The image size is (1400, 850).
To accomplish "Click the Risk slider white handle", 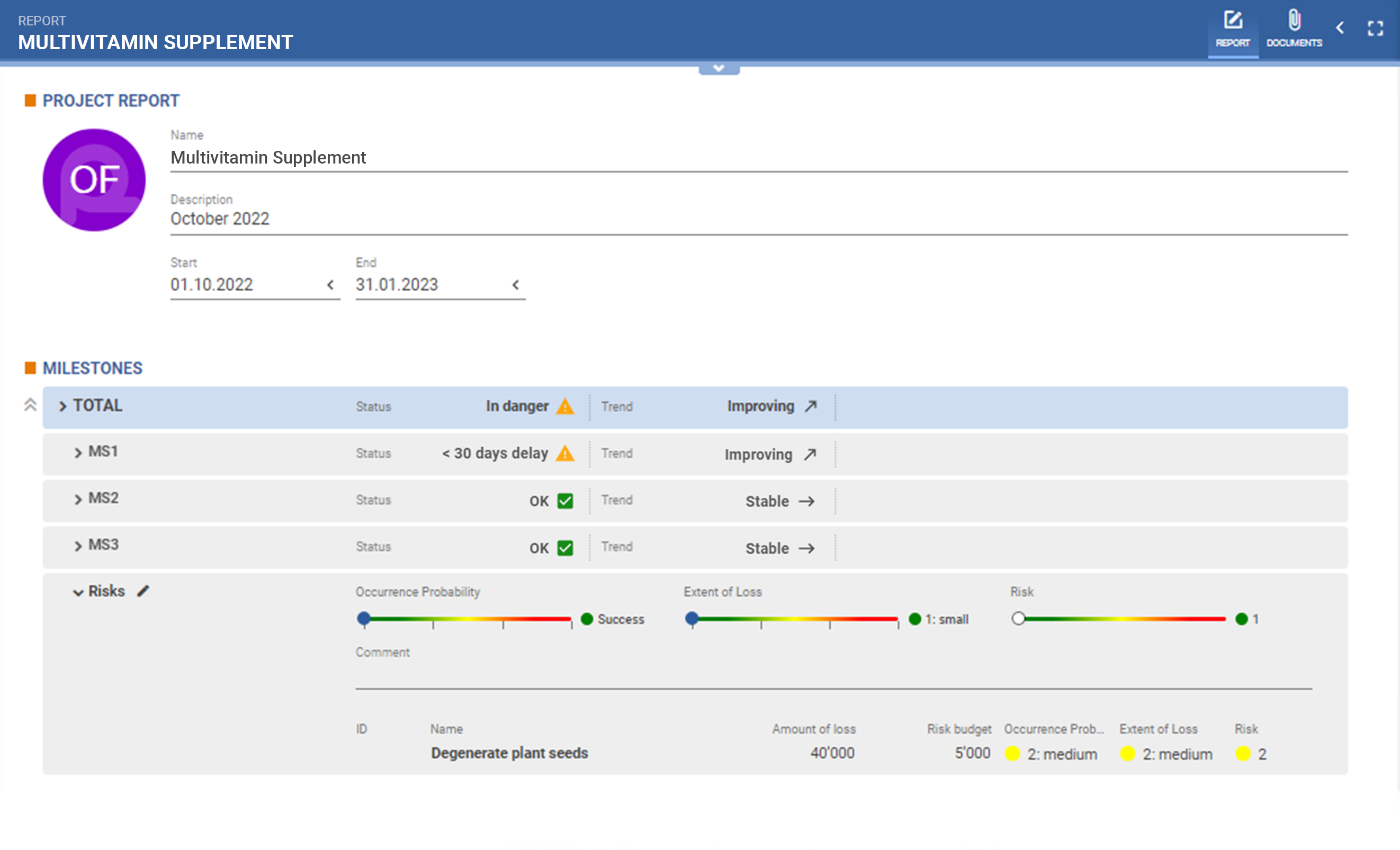I will (1018, 618).
